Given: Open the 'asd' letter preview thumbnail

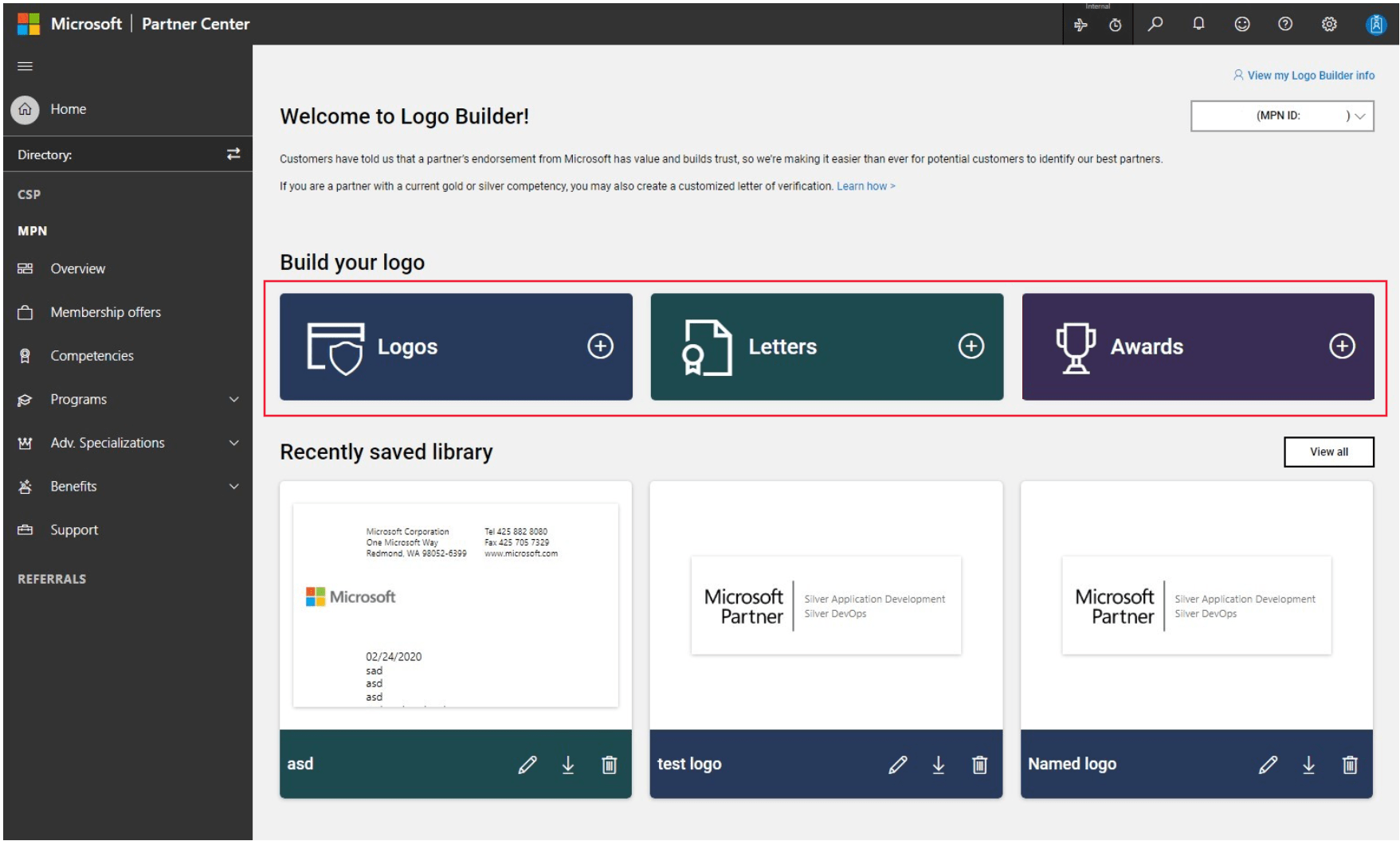Looking at the screenshot, I should 456,605.
